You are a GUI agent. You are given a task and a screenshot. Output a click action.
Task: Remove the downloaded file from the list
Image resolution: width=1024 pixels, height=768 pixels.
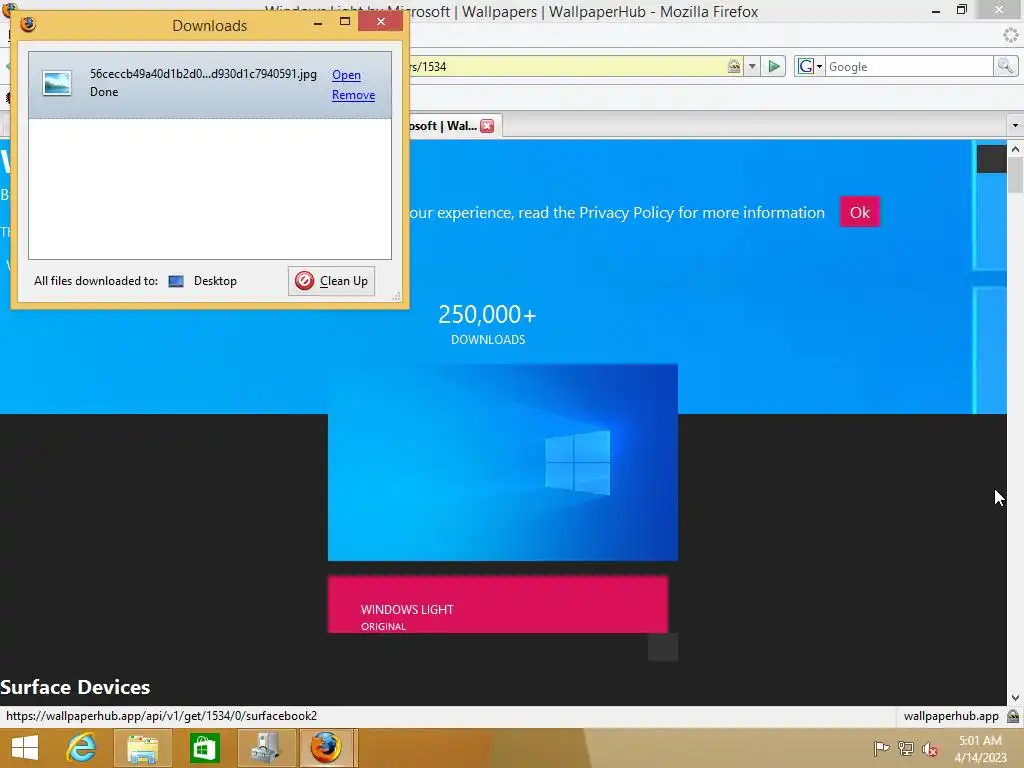pyautogui.click(x=353, y=95)
